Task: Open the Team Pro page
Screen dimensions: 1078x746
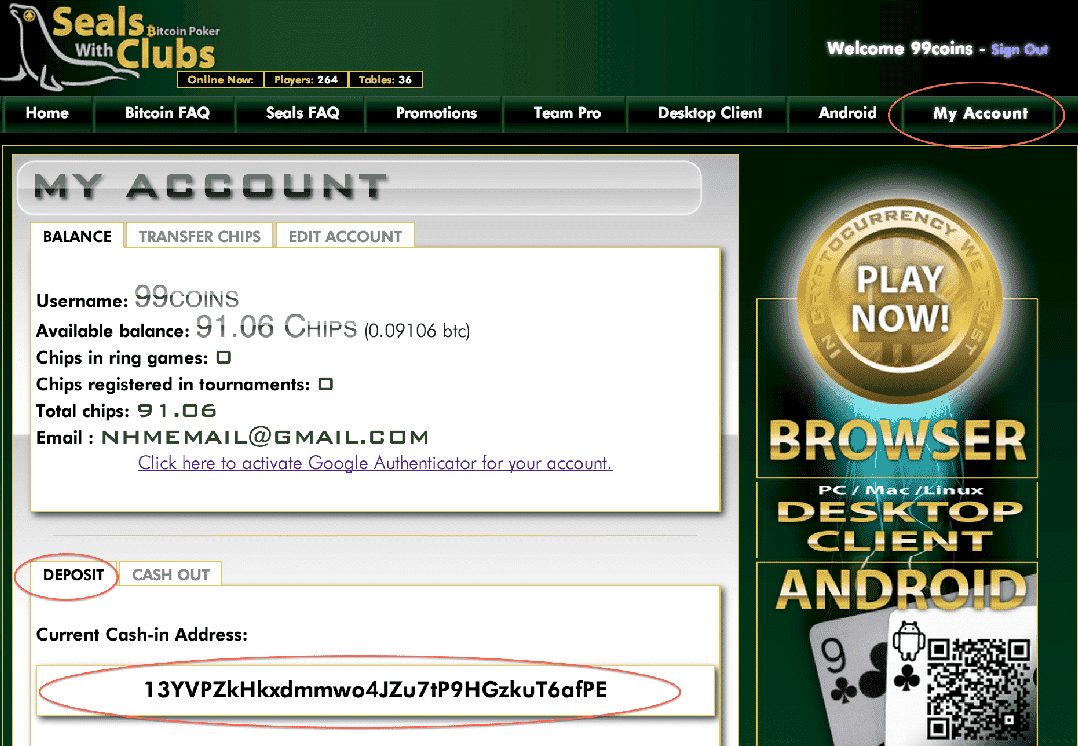Action: tap(567, 113)
